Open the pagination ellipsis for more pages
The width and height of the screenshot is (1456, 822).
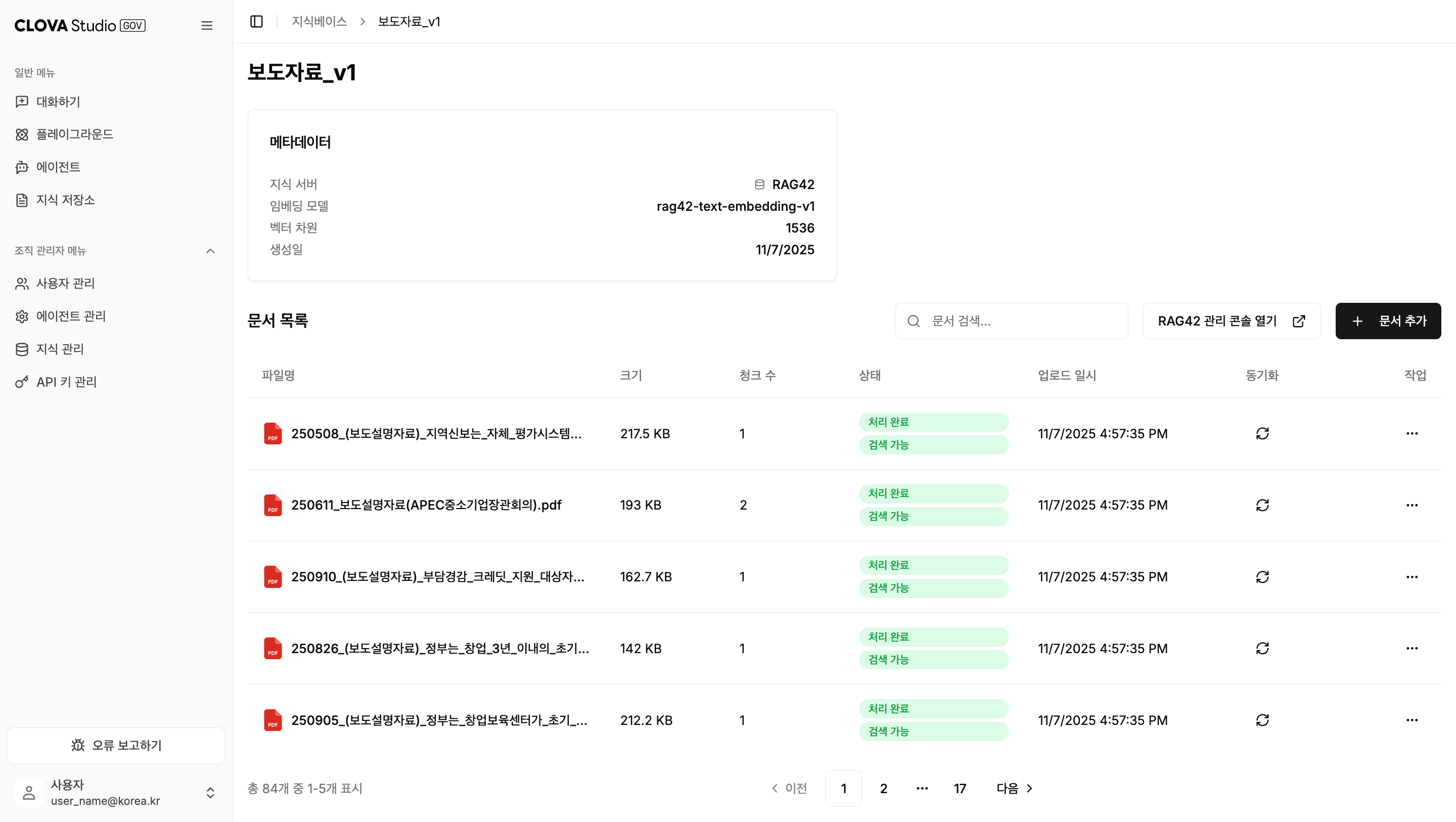(x=922, y=789)
